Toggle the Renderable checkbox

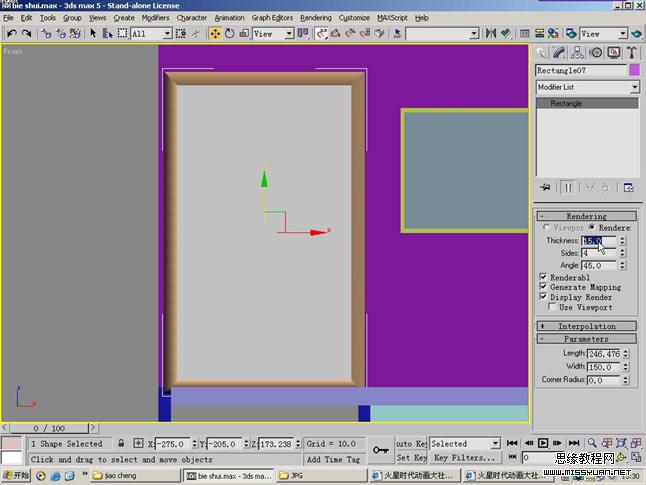click(543, 276)
